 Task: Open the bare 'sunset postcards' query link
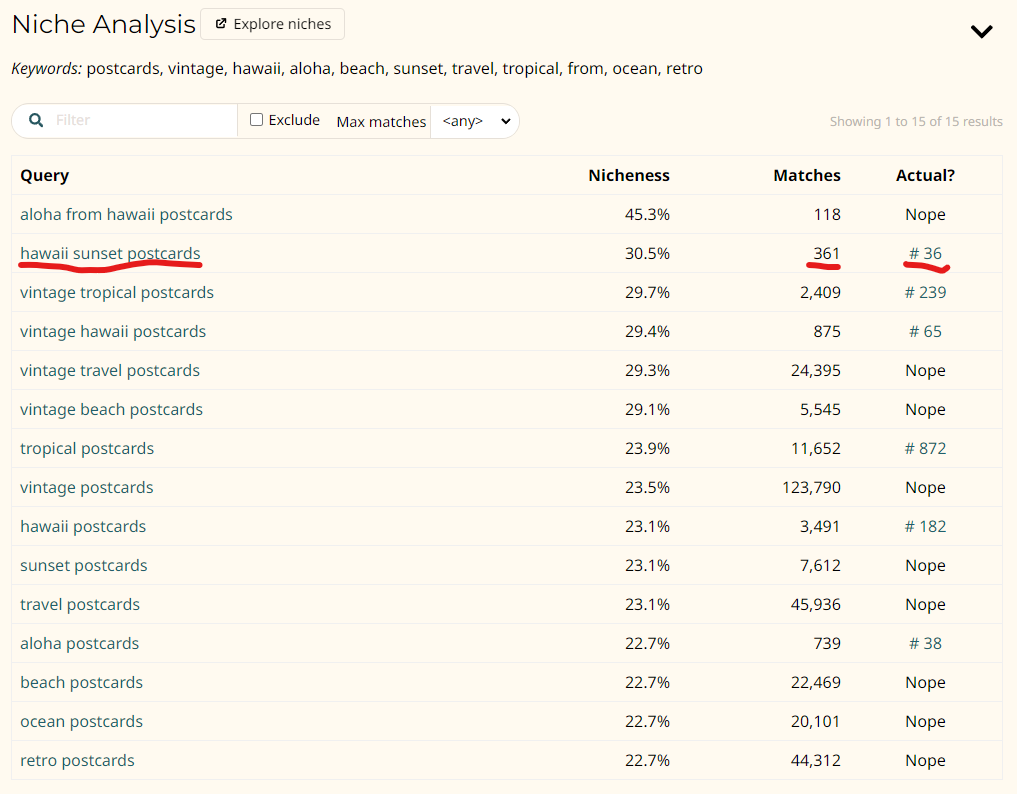(x=84, y=566)
